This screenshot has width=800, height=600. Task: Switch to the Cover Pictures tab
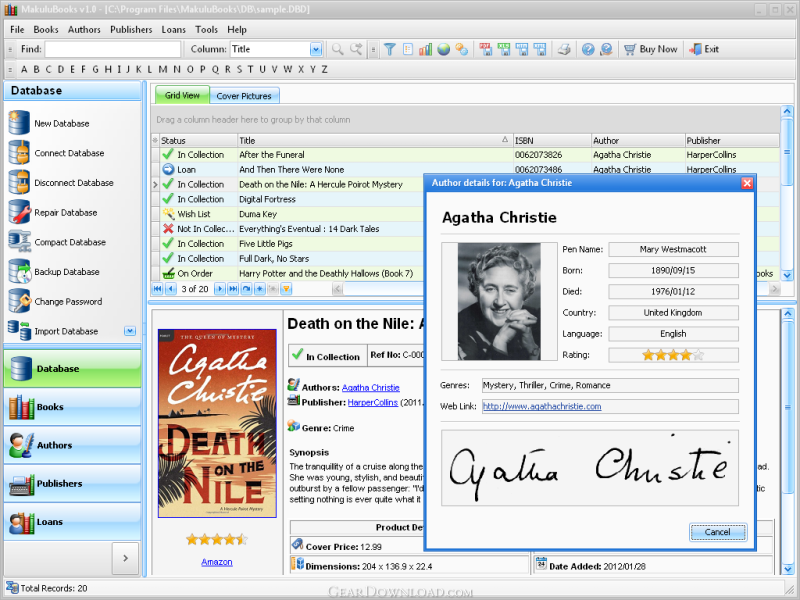click(x=244, y=96)
